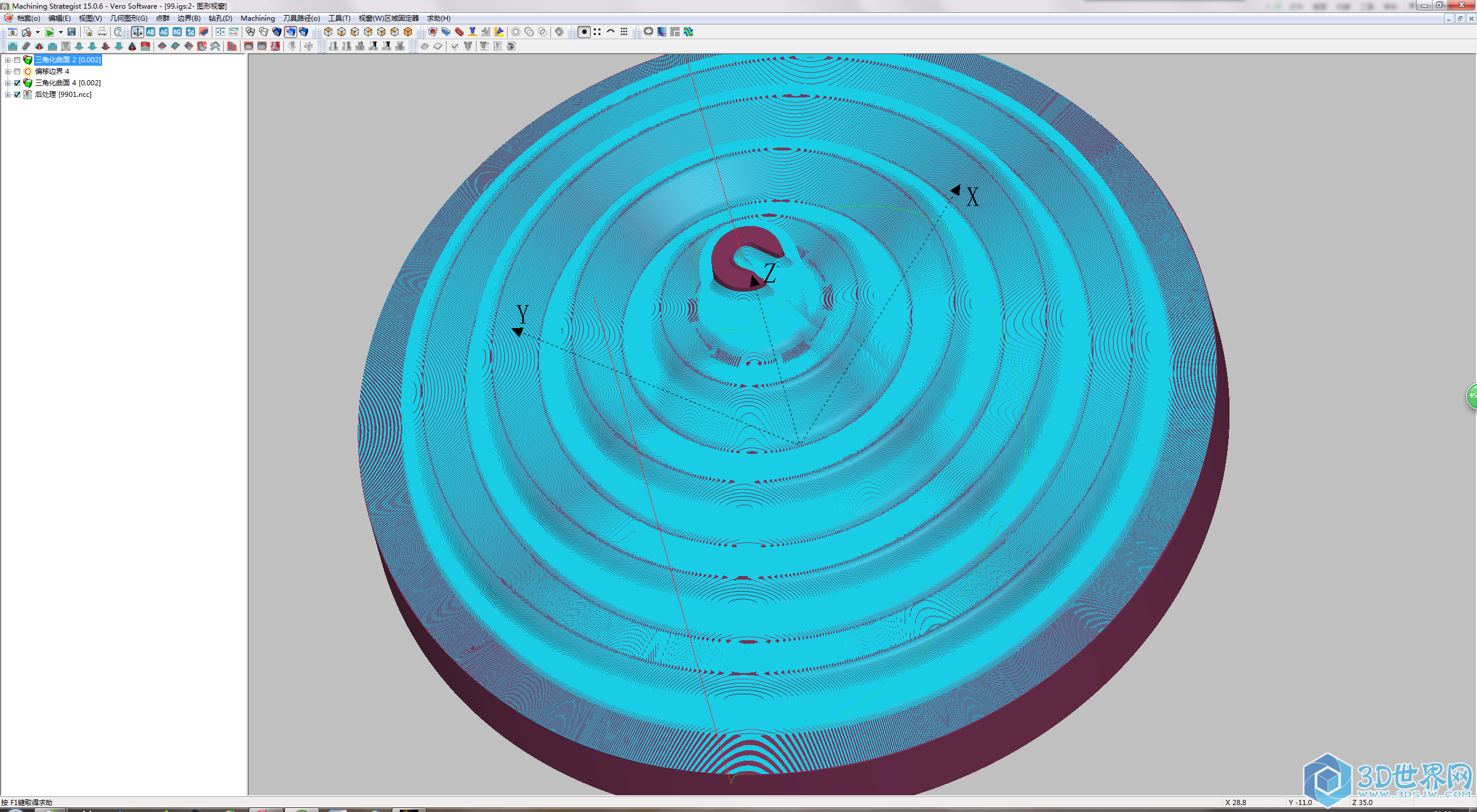
Task: Select the AC plane view icon
Action: tap(164, 32)
